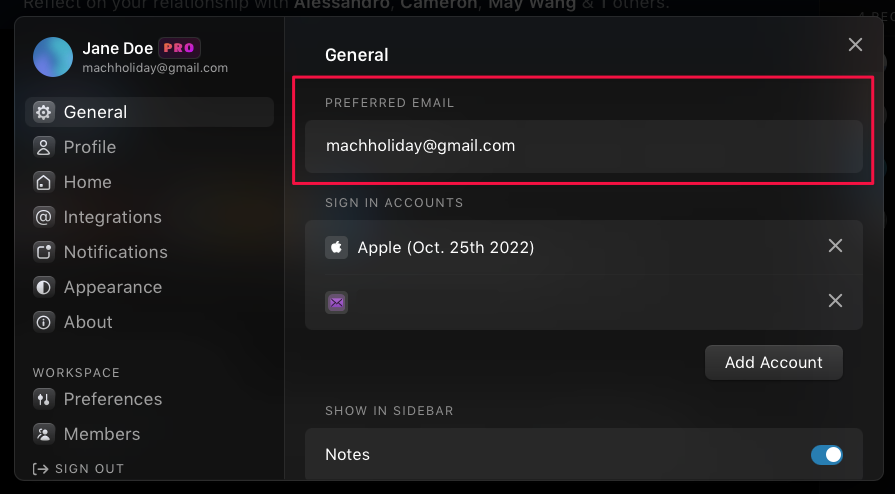
Task: Click the Appearance half-circle icon
Action: (x=43, y=287)
